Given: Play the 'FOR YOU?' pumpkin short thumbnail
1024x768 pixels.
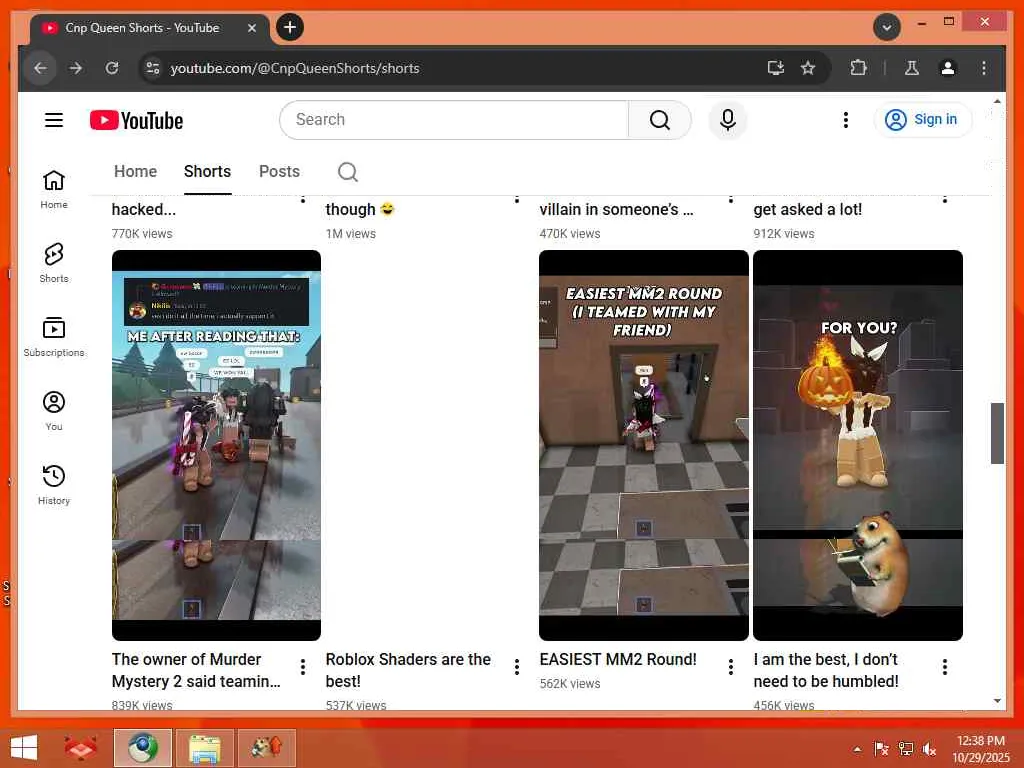Looking at the screenshot, I should pyautogui.click(x=857, y=445).
